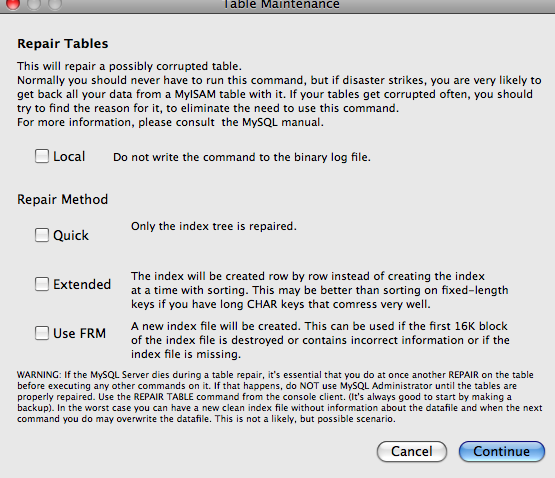Confirm repair with the Continue button
The width and height of the screenshot is (555, 478).
502,451
